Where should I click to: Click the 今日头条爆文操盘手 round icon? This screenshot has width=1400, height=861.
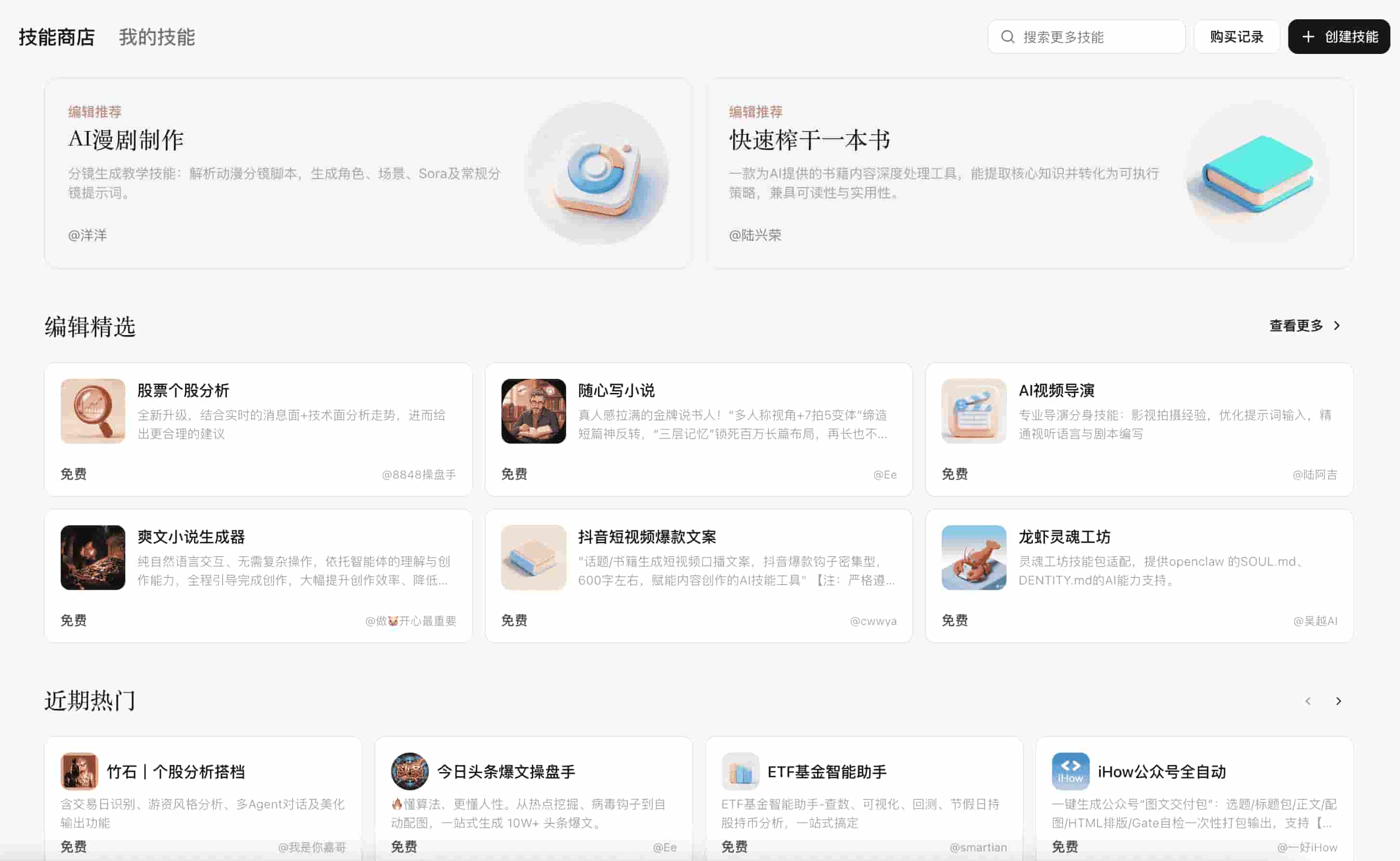(x=409, y=771)
